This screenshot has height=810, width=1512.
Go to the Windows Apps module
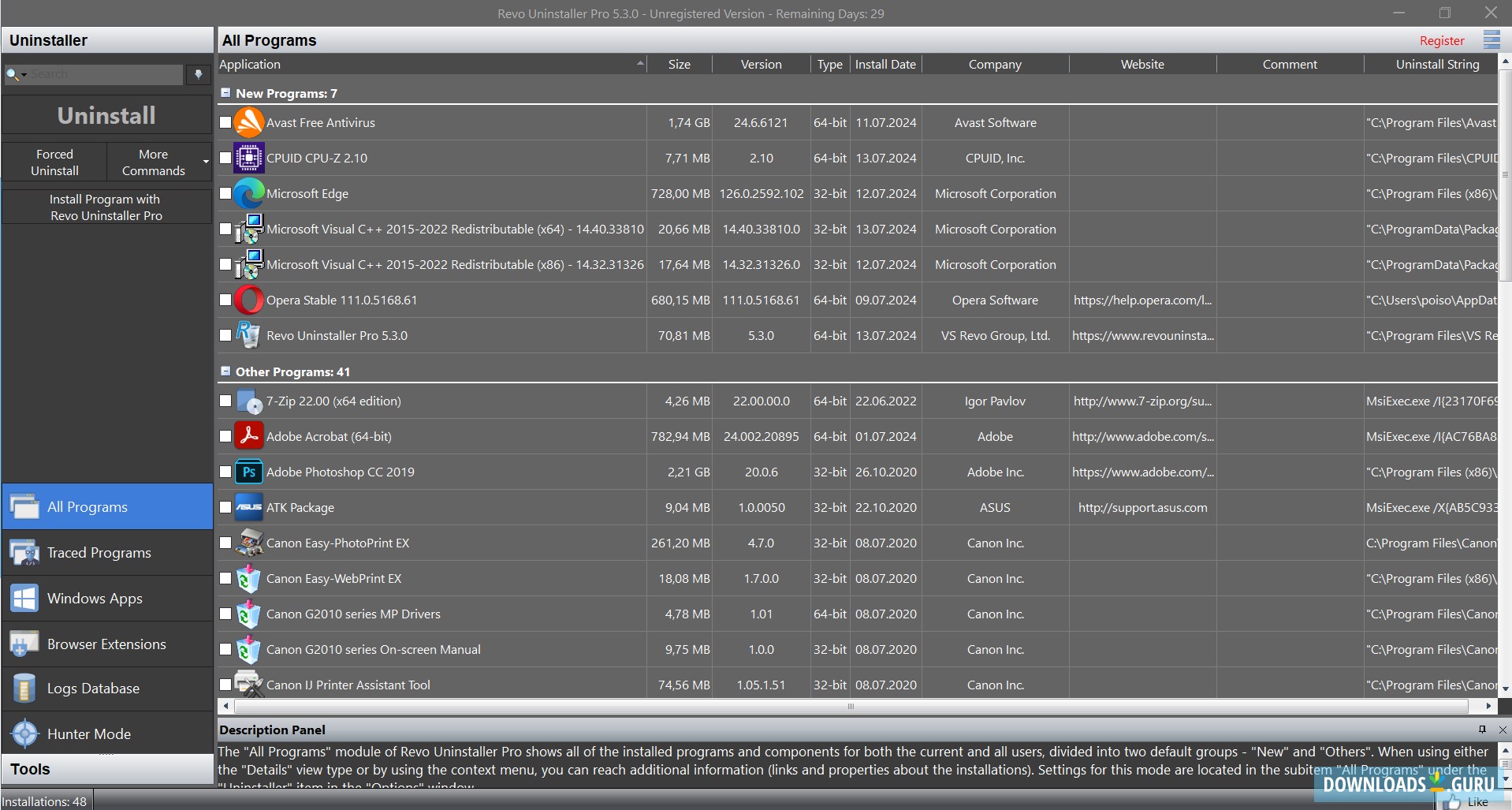point(107,598)
